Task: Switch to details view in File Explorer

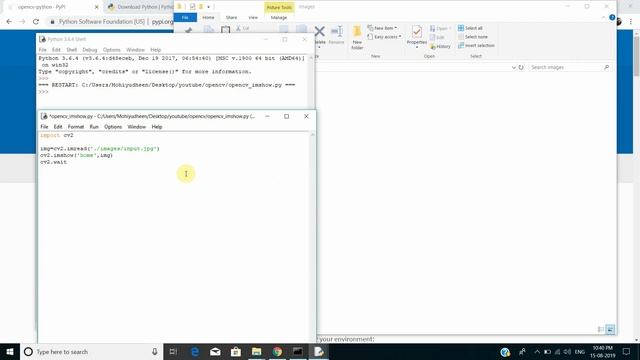Action: [600, 329]
